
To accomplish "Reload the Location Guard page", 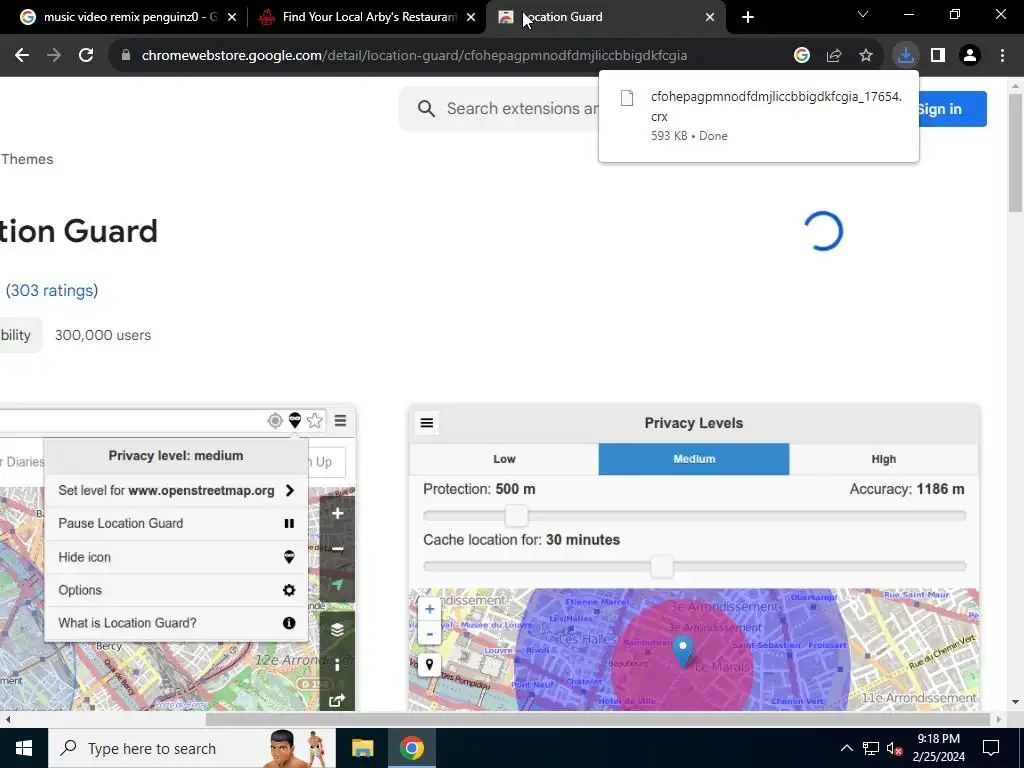I will 86,56.
